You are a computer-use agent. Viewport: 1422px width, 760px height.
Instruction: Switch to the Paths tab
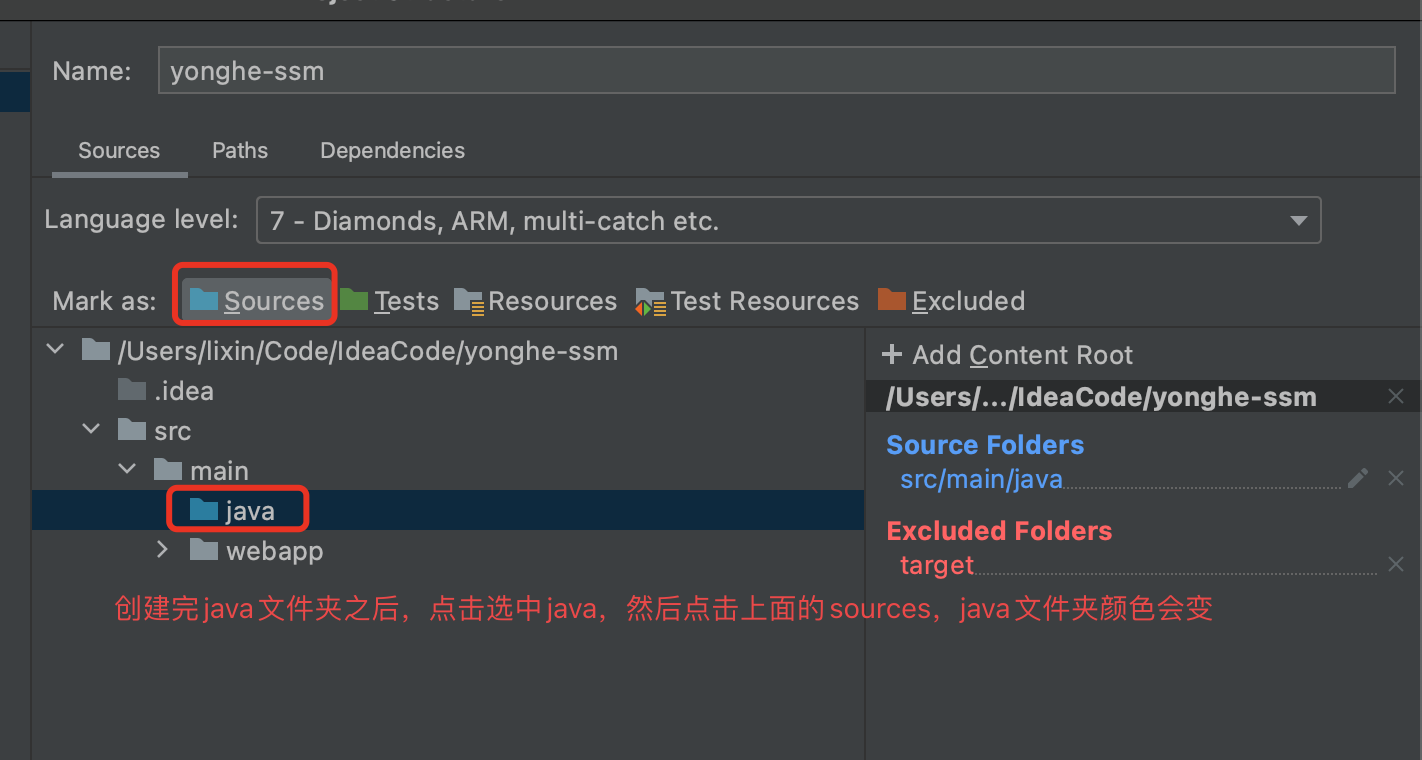[x=239, y=150]
